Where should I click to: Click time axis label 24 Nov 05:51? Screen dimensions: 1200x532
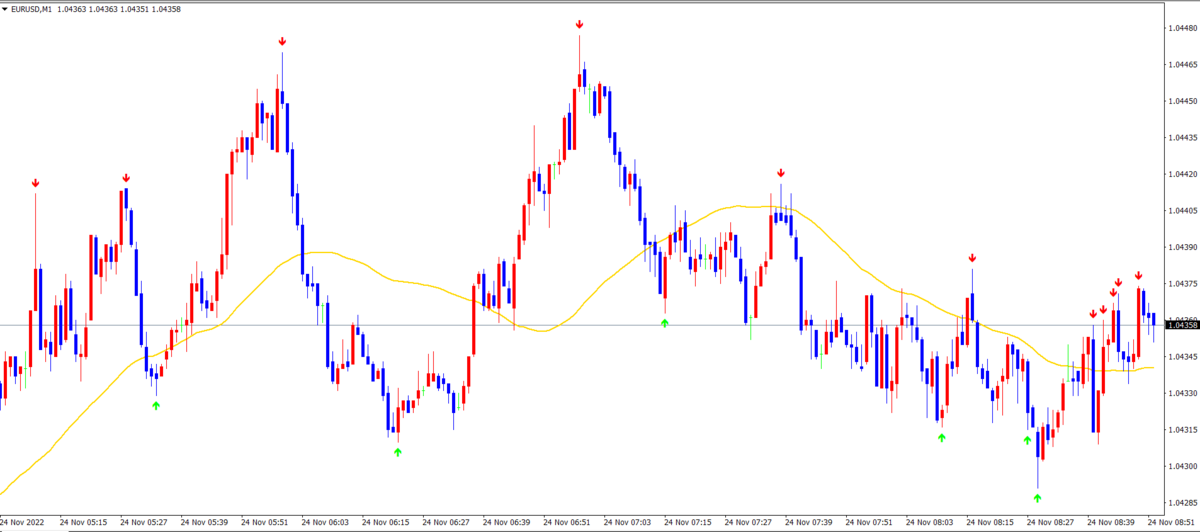[x=265, y=522]
